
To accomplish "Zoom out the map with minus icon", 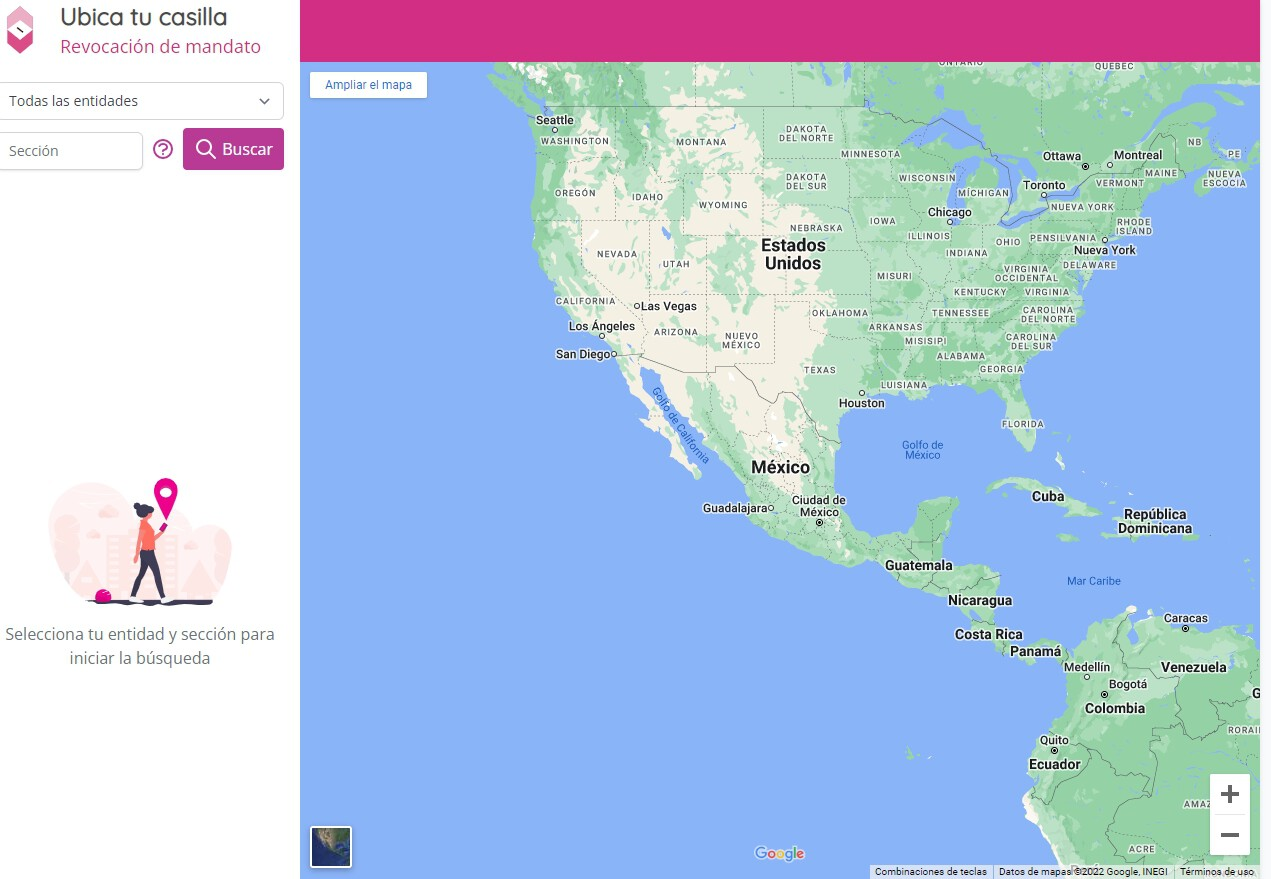I will (1230, 835).
